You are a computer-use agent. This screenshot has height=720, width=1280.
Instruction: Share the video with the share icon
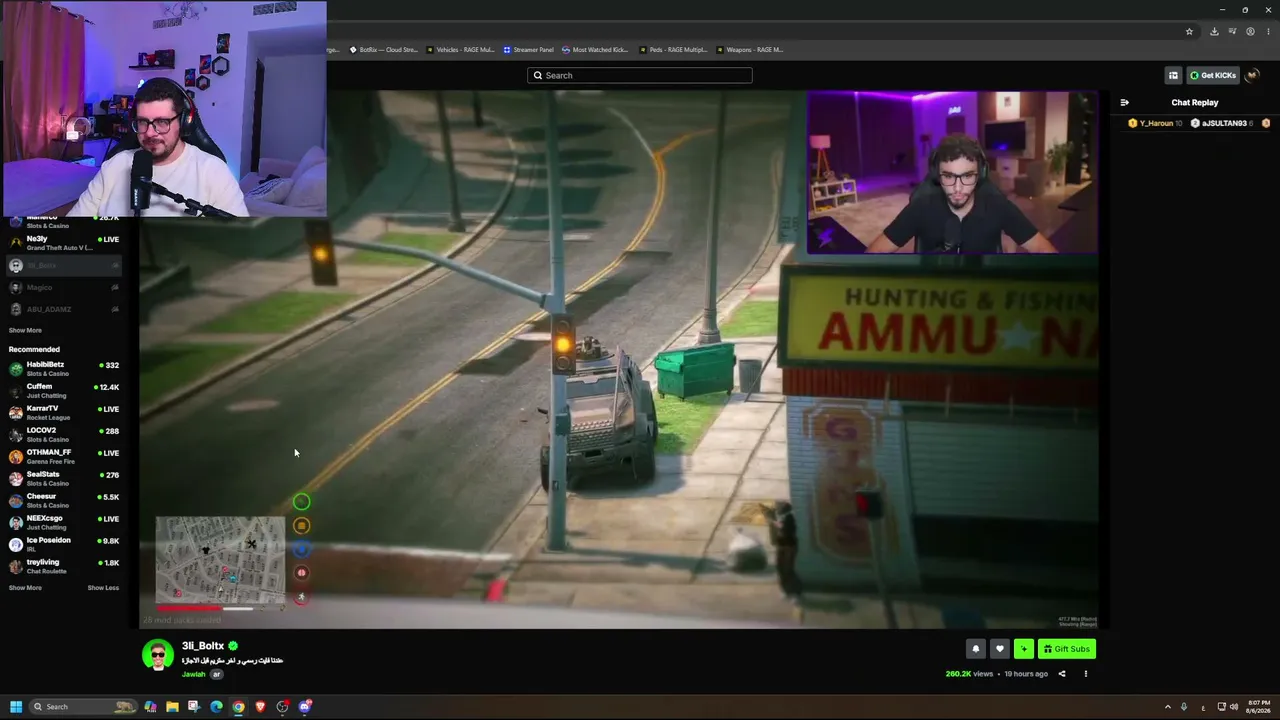pos(1062,674)
